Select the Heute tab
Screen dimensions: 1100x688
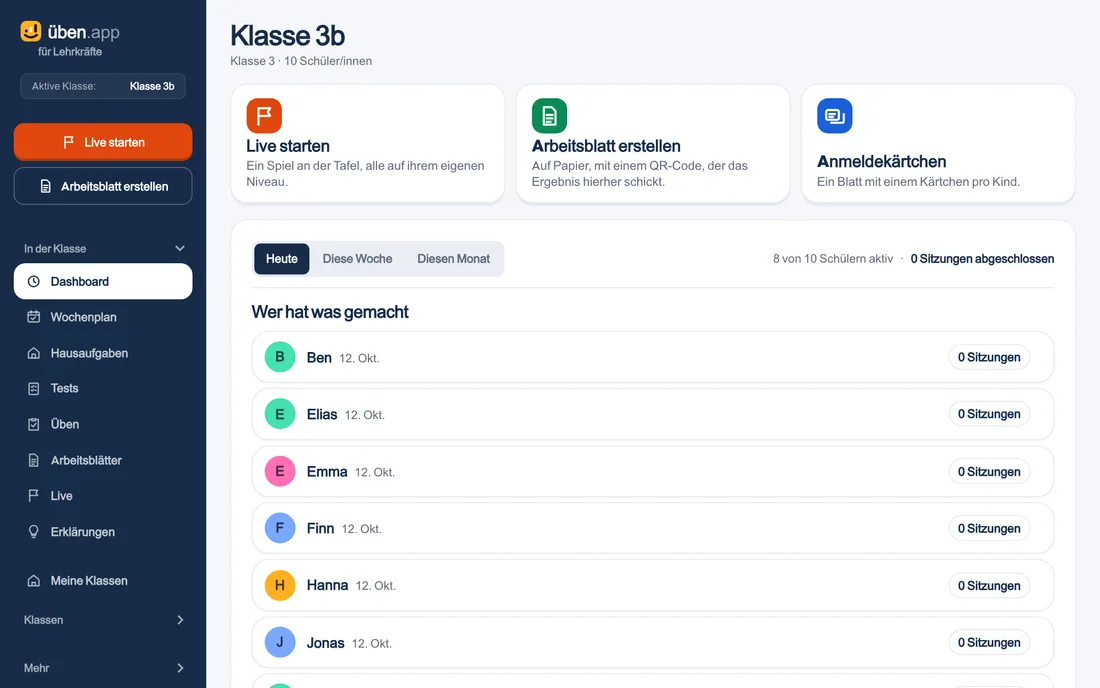[x=281, y=259]
